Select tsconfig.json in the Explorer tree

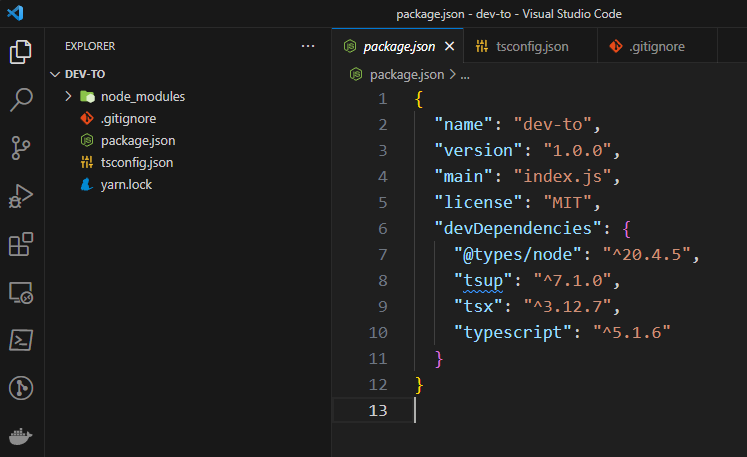coord(137,162)
